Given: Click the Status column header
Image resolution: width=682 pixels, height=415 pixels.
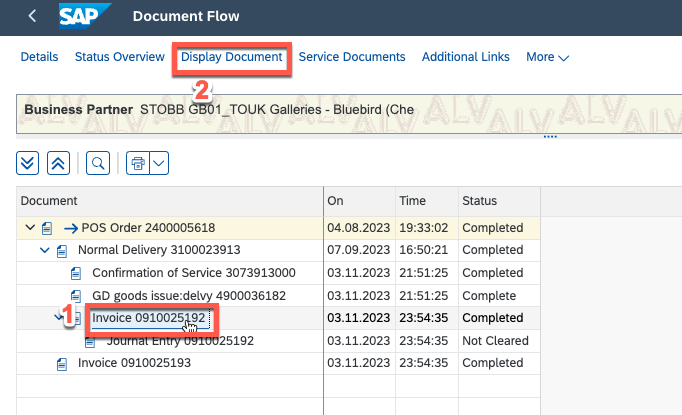Looking at the screenshot, I should 479,201.
